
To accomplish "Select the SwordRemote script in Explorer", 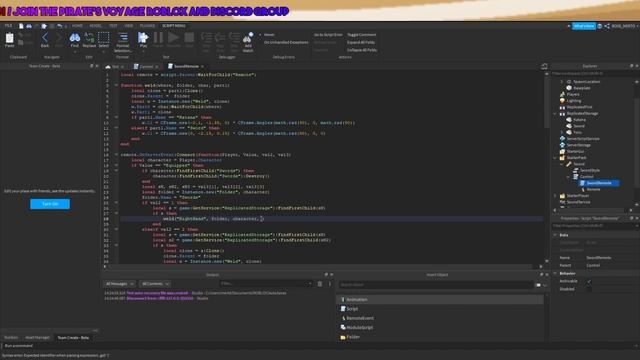I will coord(599,183).
